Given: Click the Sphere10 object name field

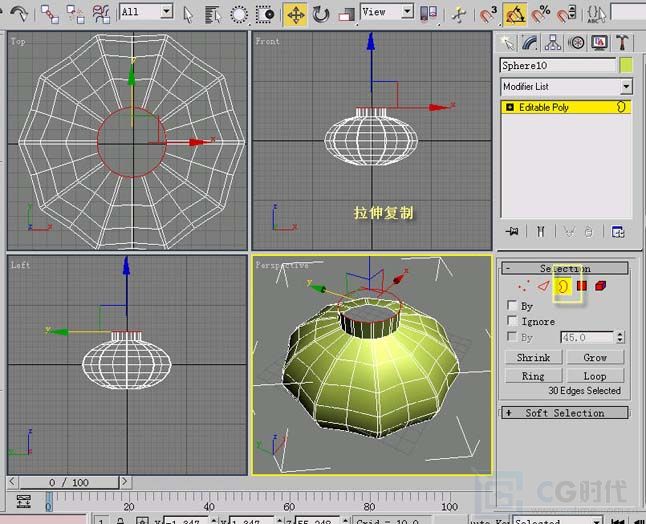Looking at the screenshot, I should coord(558,66).
